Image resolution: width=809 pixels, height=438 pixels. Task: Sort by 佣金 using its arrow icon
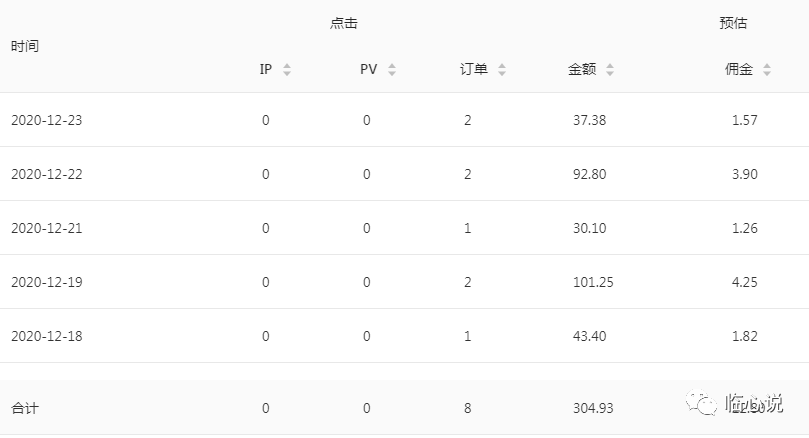coord(767,70)
